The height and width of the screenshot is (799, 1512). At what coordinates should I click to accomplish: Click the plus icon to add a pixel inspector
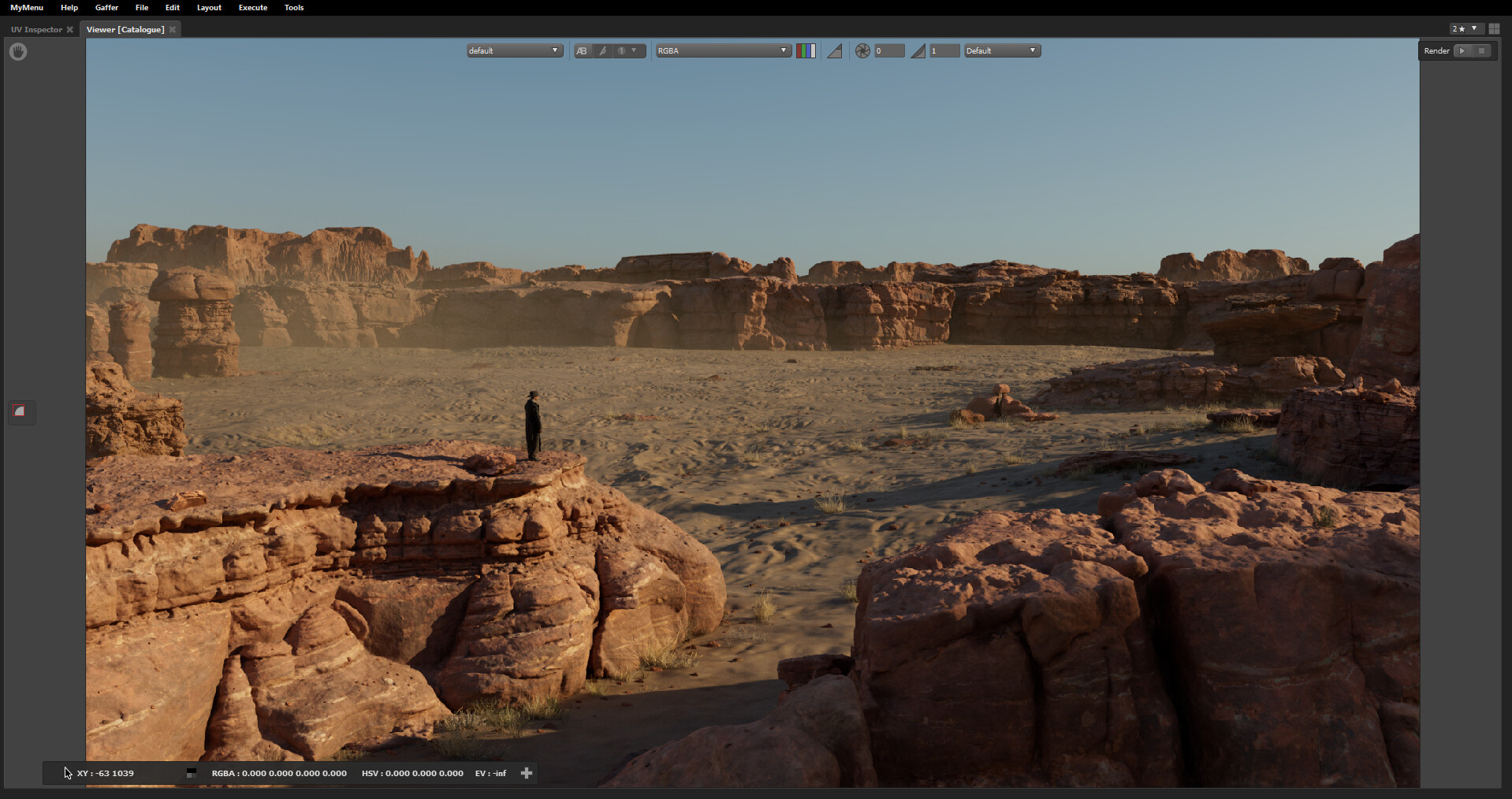(526, 773)
